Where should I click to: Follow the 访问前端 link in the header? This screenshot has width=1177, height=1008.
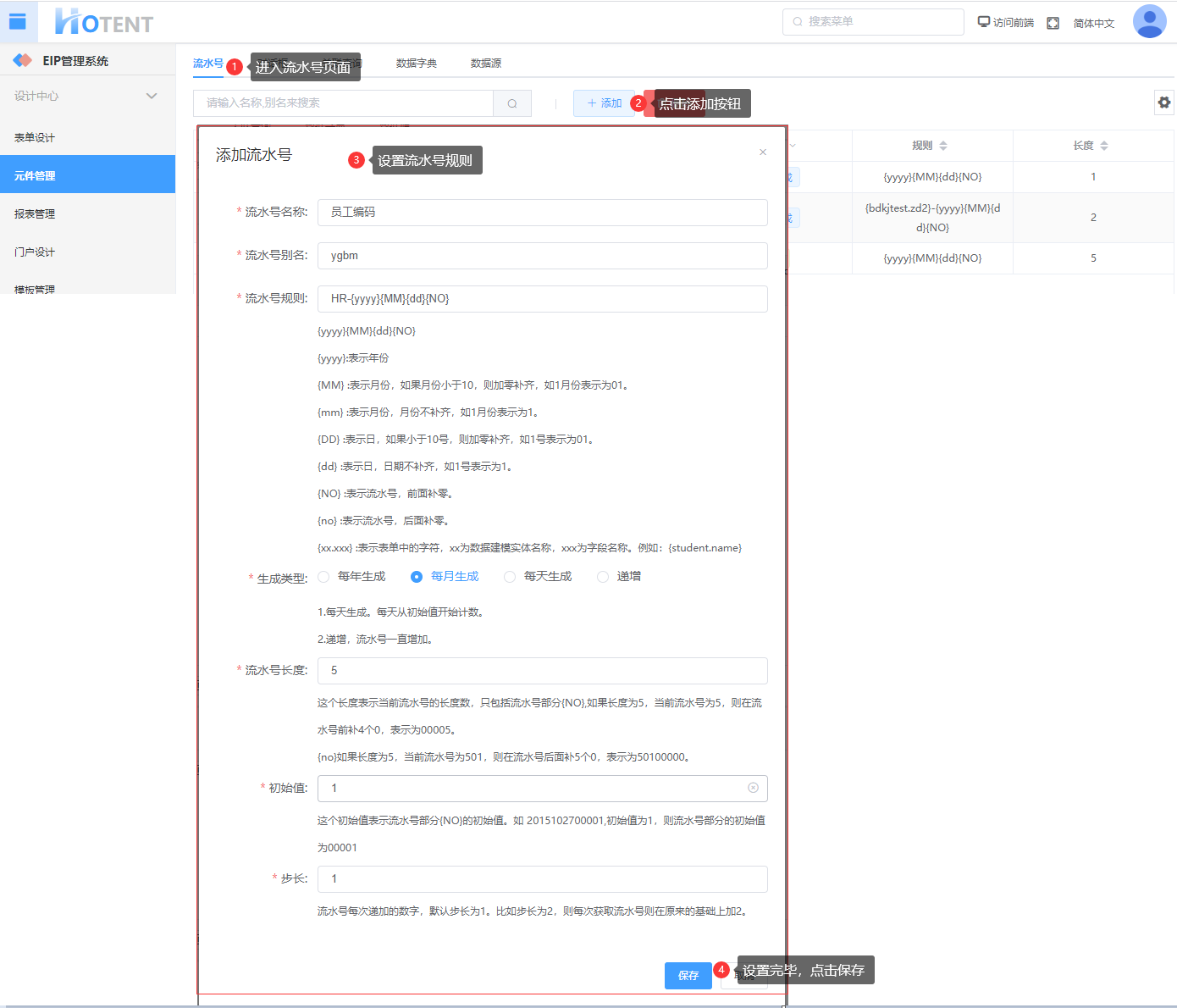point(1006,23)
